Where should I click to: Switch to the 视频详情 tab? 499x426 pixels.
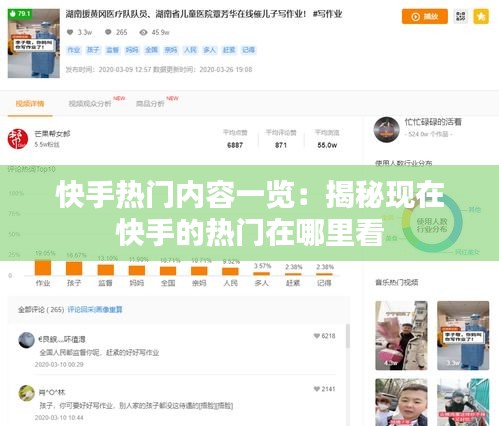coord(30,104)
